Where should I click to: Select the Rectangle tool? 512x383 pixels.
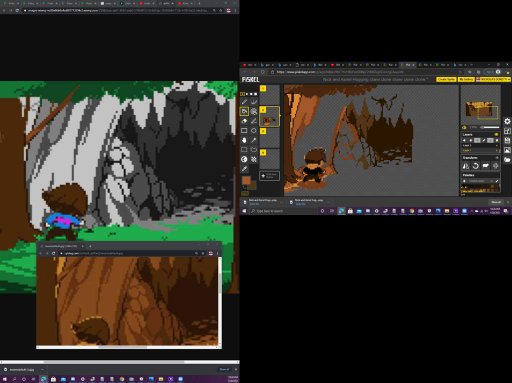click(x=244, y=131)
